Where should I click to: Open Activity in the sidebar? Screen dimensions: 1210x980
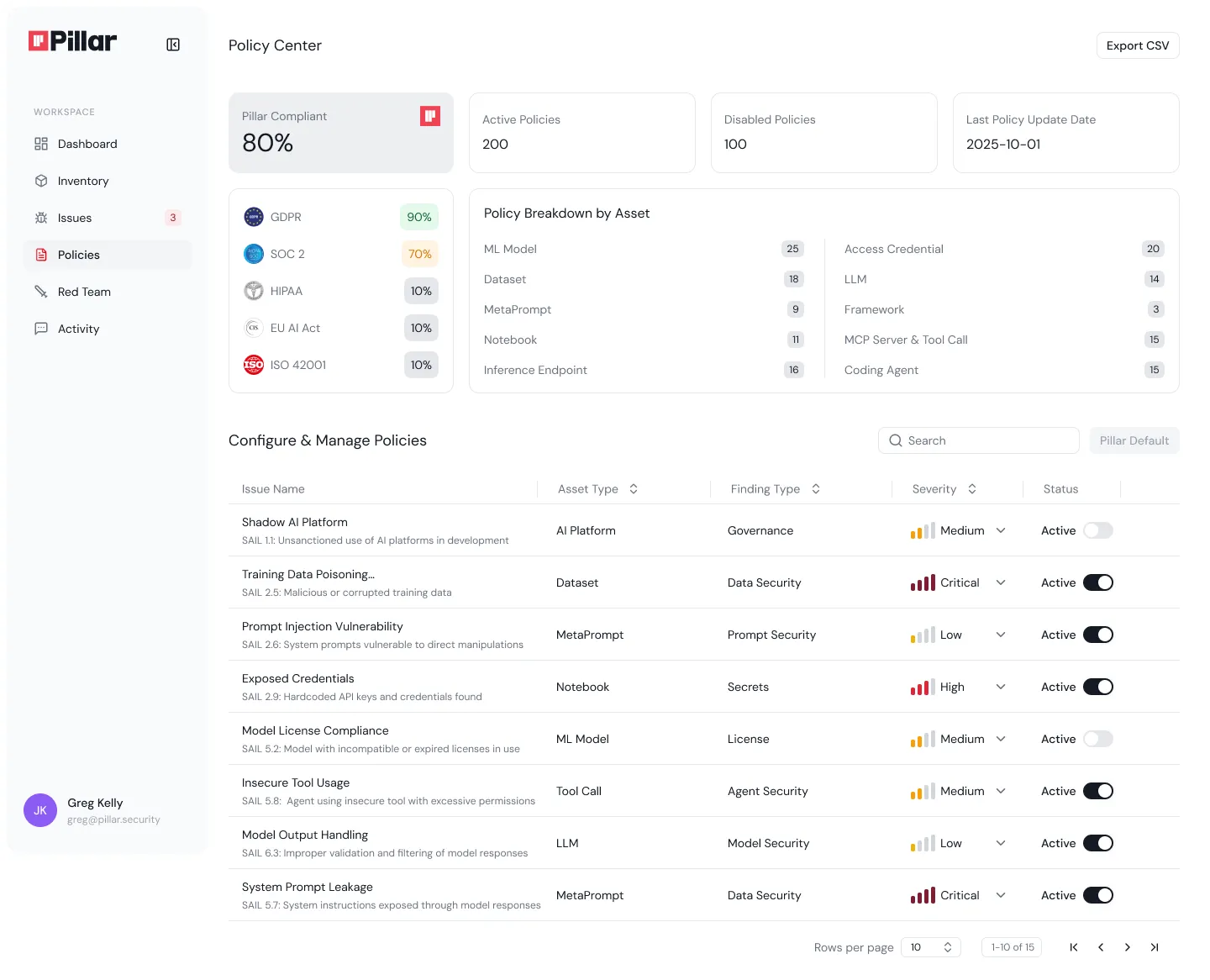[x=108, y=329]
